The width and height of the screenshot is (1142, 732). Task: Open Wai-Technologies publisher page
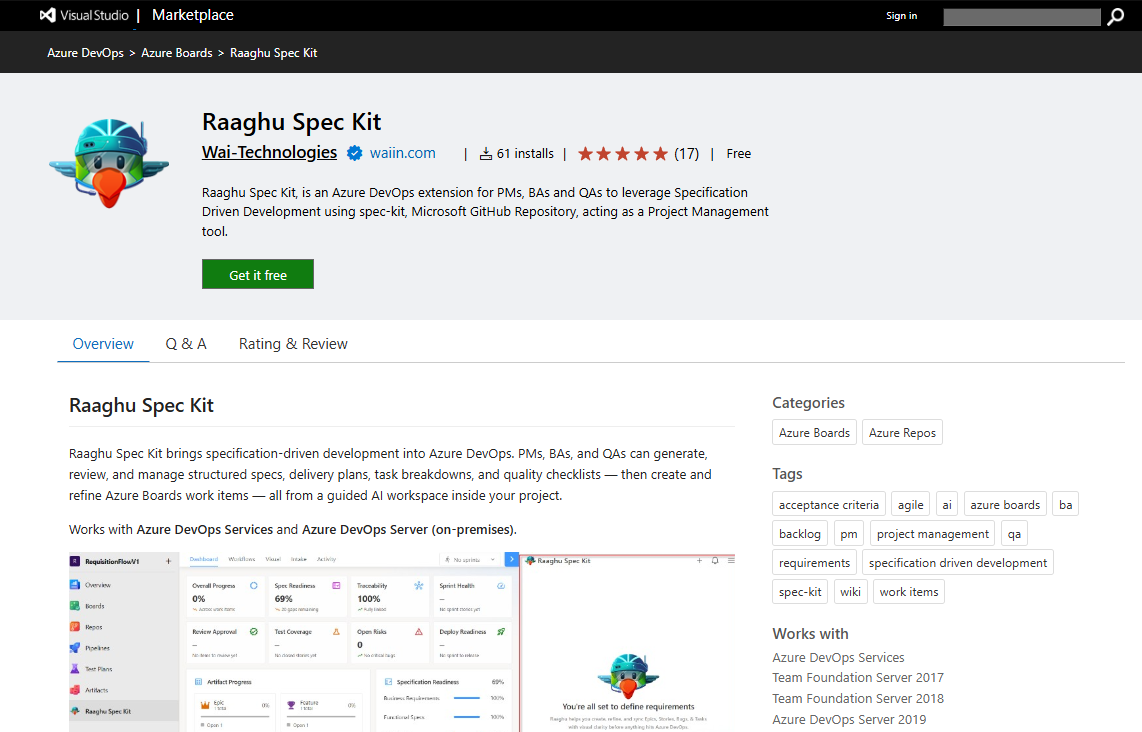pyautogui.click(x=269, y=152)
